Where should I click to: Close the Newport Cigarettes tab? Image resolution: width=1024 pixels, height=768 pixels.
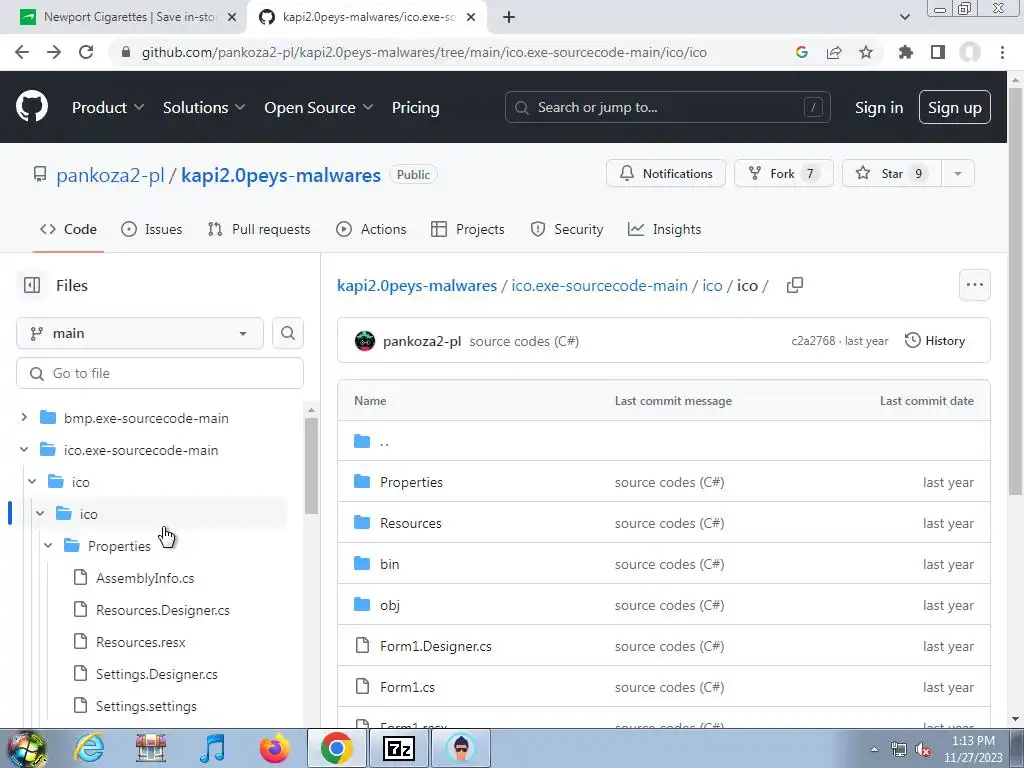[232, 17]
